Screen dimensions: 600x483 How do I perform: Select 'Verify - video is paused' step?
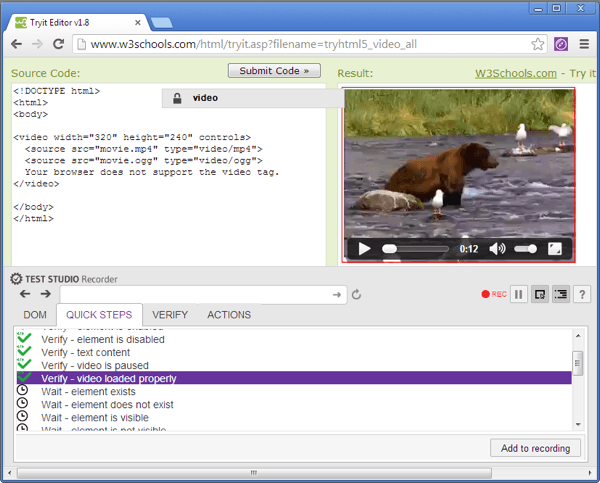click(294, 366)
